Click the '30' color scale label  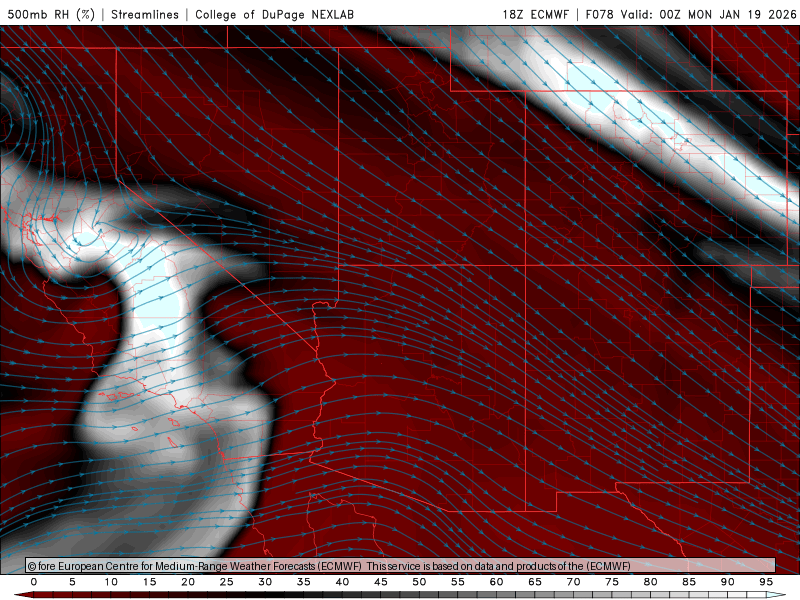[x=265, y=582]
